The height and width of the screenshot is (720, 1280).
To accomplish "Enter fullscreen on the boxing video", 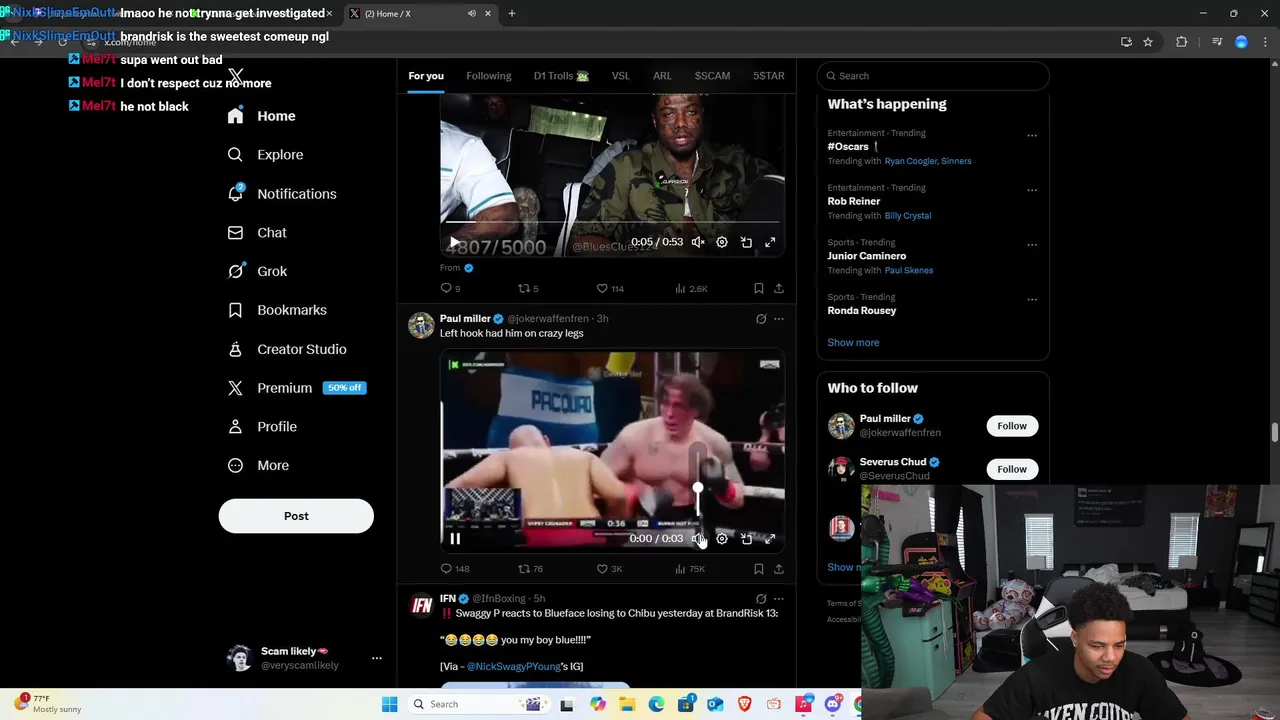I will (770, 538).
